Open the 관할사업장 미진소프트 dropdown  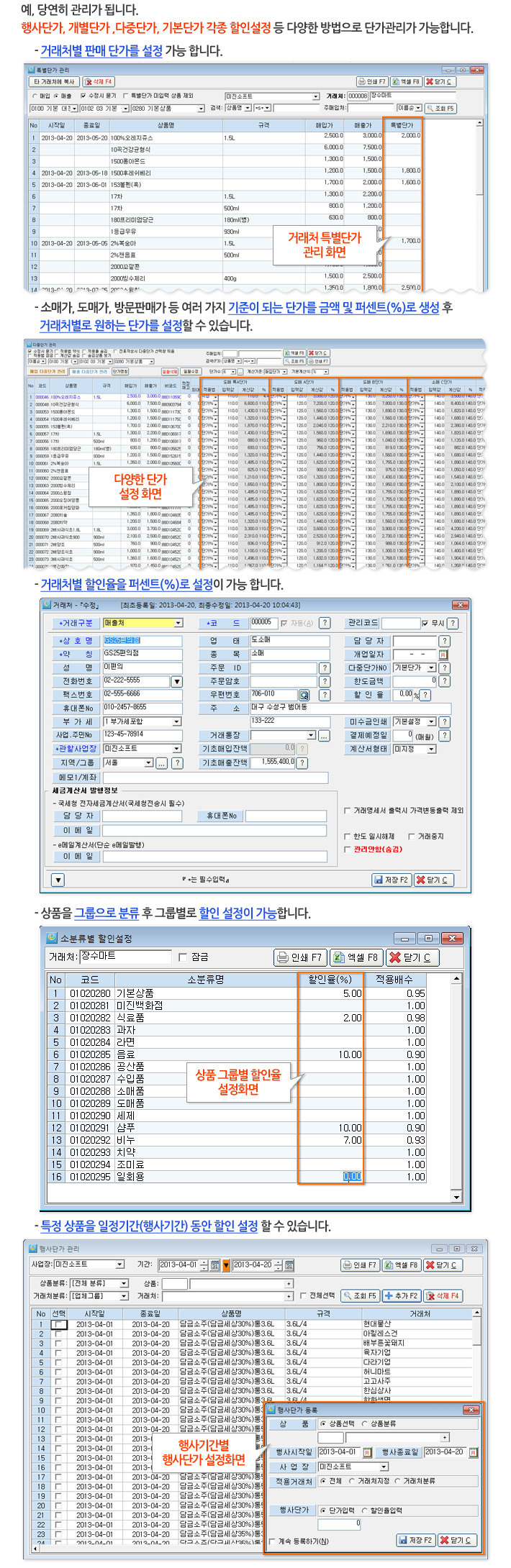pyautogui.click(x=177, y=749)
